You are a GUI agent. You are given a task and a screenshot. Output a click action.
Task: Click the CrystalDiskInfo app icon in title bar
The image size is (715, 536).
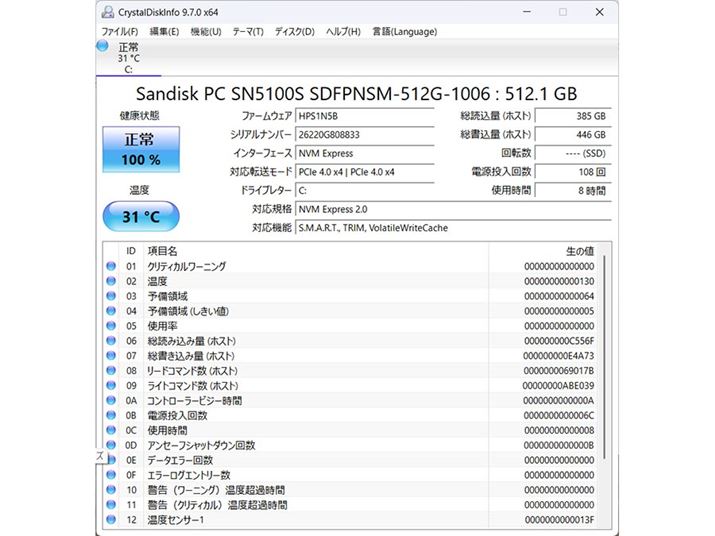click(108, 12)
